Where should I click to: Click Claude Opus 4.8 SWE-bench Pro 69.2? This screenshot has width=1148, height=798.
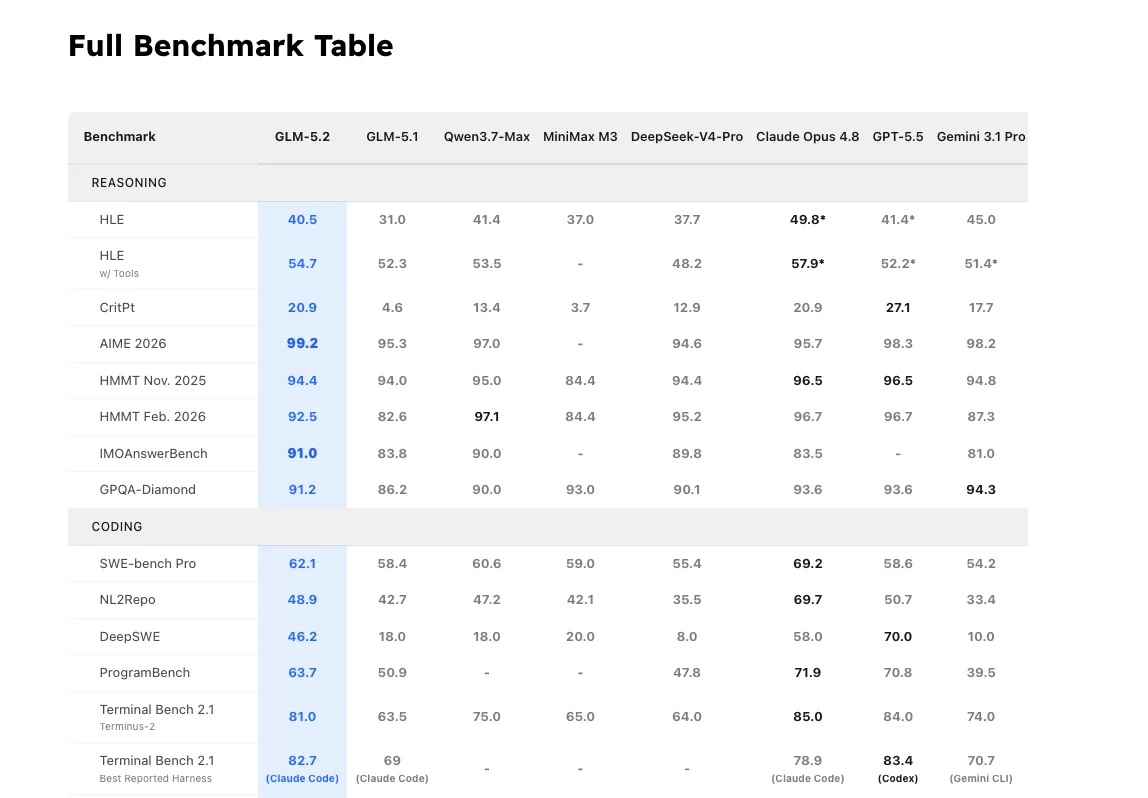click(808, 564)
